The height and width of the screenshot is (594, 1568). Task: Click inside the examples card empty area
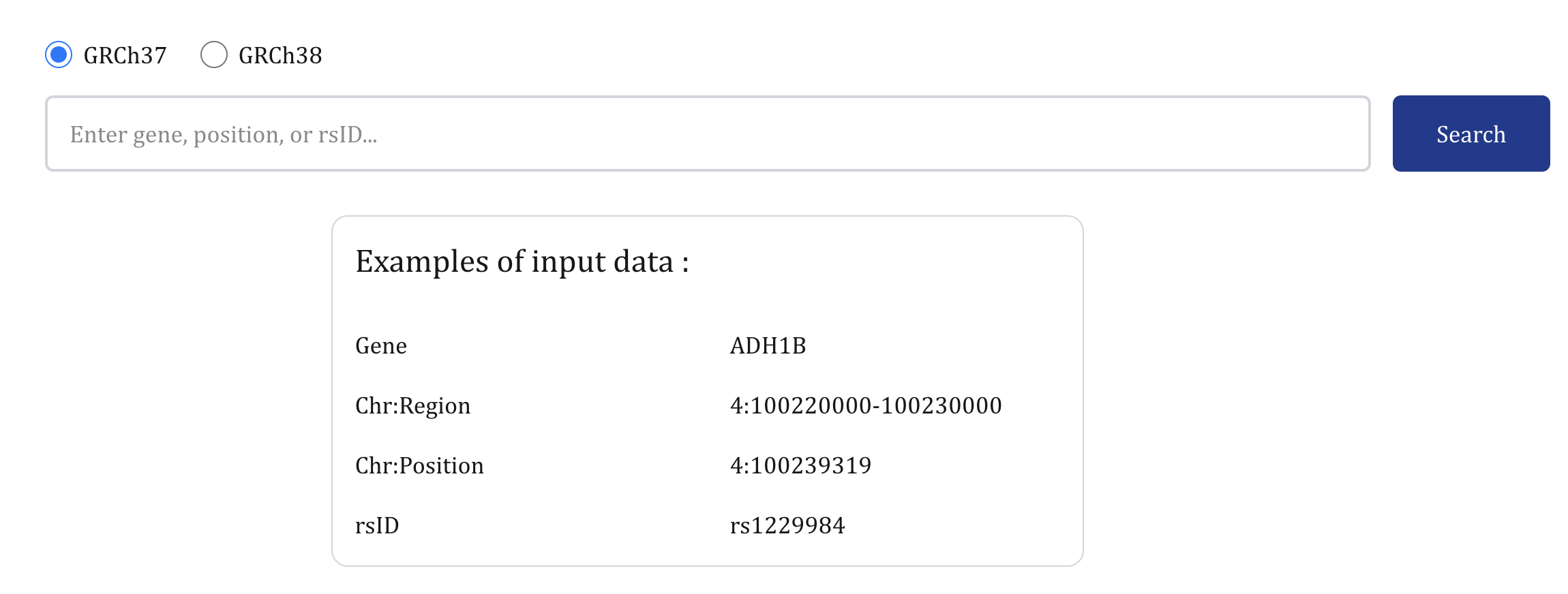coord(954,286)
